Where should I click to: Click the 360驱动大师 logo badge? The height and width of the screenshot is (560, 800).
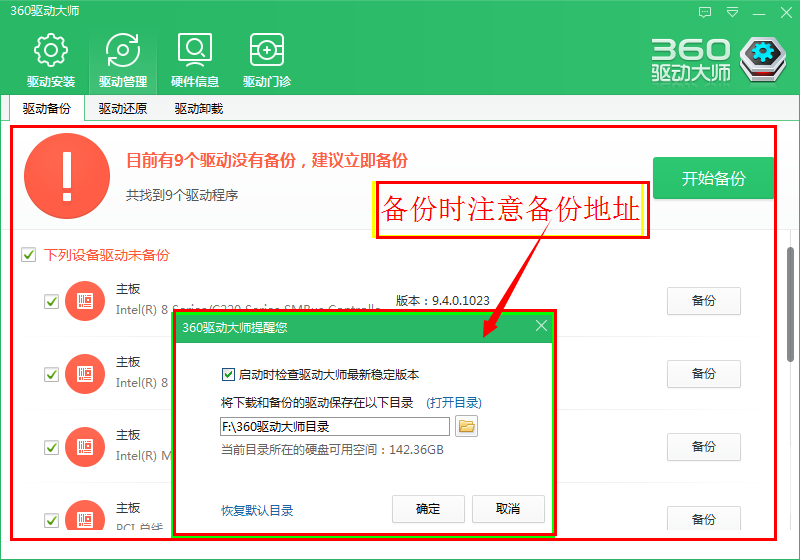pos(763,60)
